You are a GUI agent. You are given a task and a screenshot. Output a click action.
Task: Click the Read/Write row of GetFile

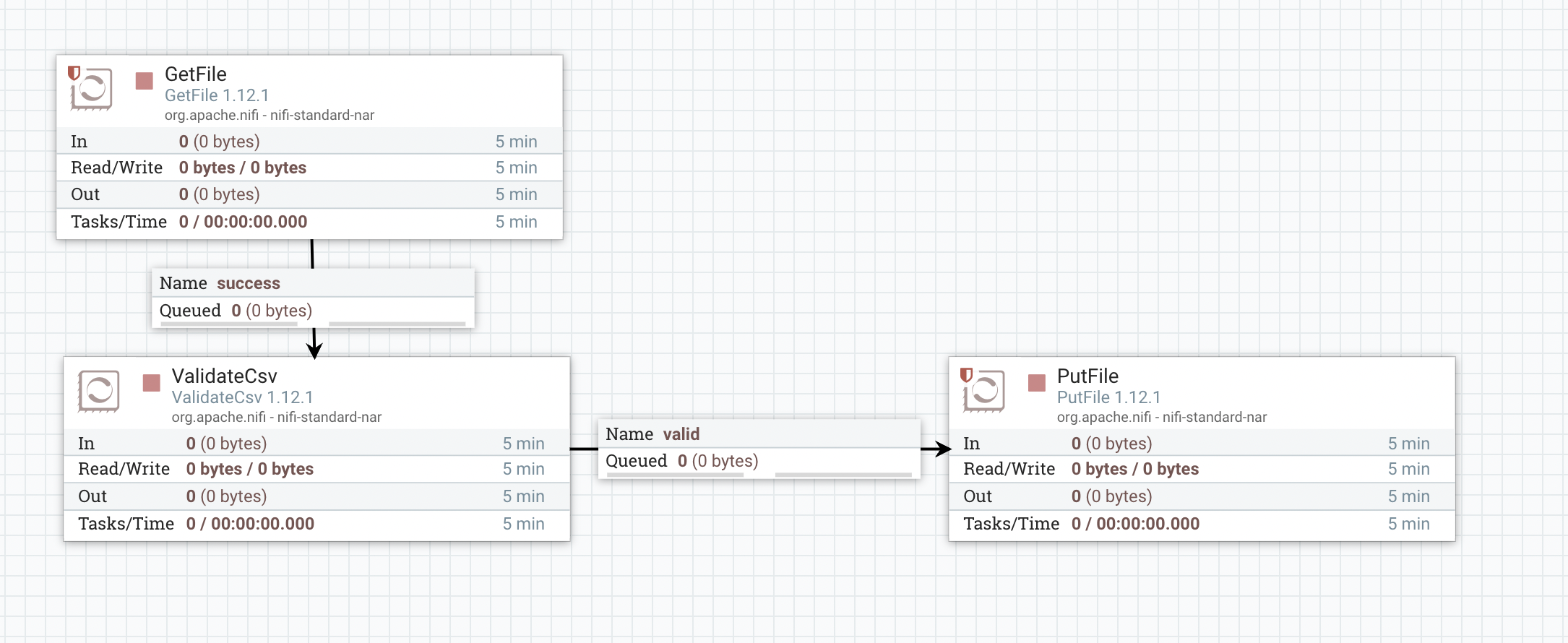click(309, 168)
